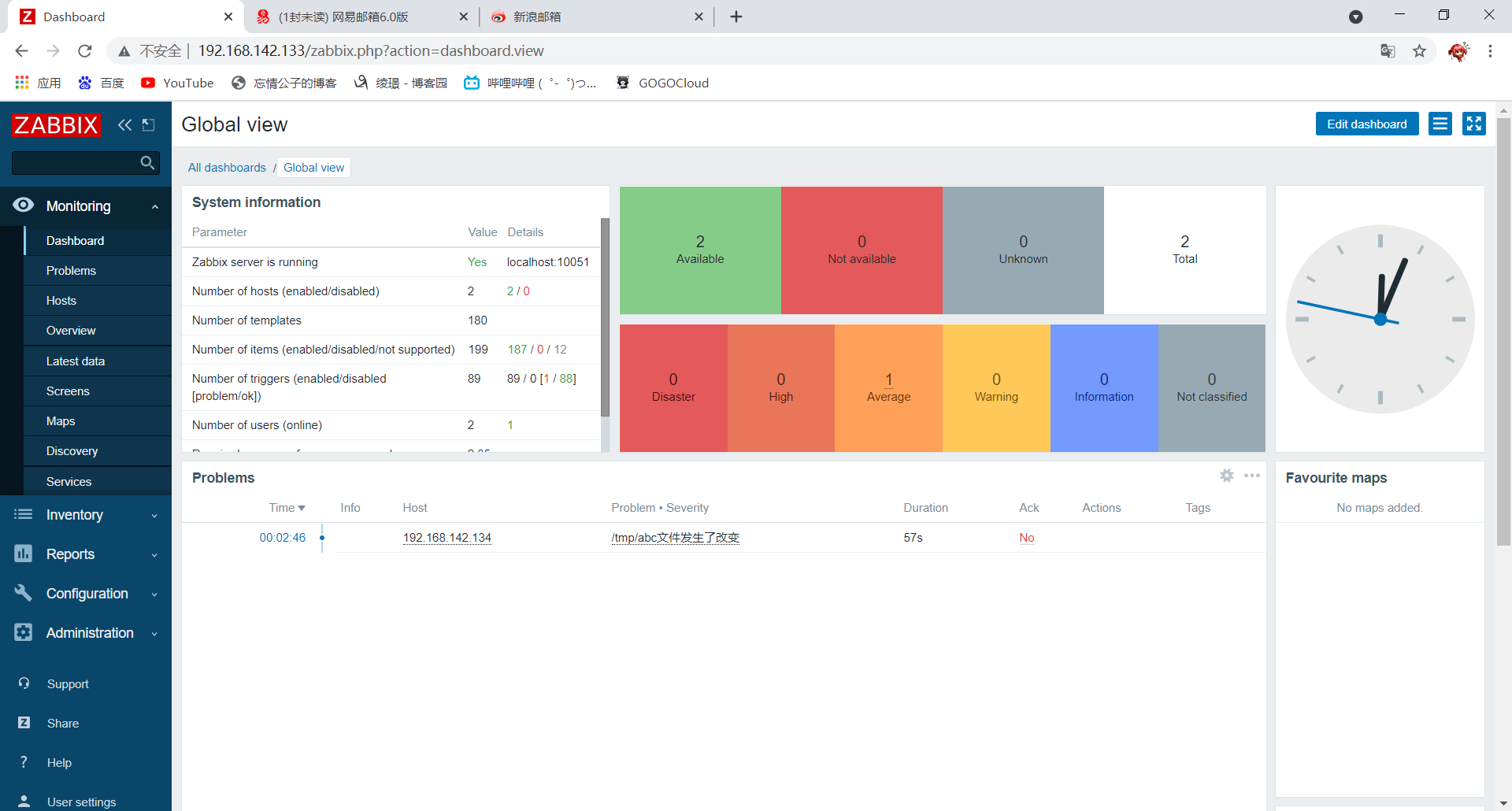Hide sidebar using the compact view icon
The width and height of the screenshot is (1512, 811).
coord(148,124)
